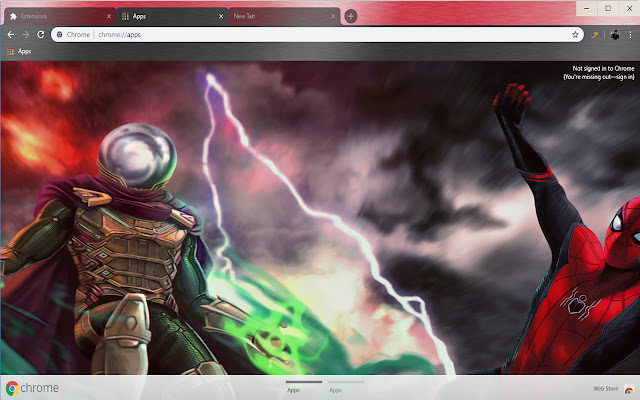The height and width of the screenshot is (400, 640).
Task: Close the New Tab tab
Action: [x=333, y=16]
